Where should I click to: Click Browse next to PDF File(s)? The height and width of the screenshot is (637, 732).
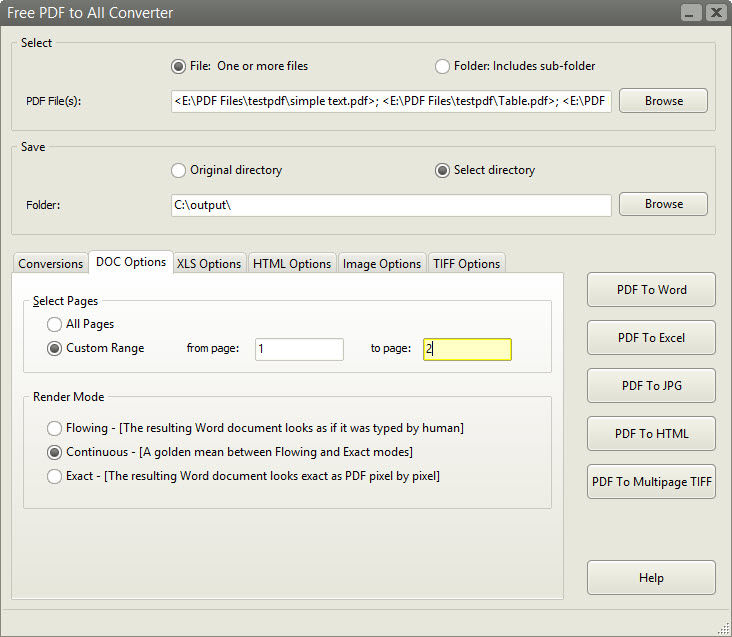point(663,101)
